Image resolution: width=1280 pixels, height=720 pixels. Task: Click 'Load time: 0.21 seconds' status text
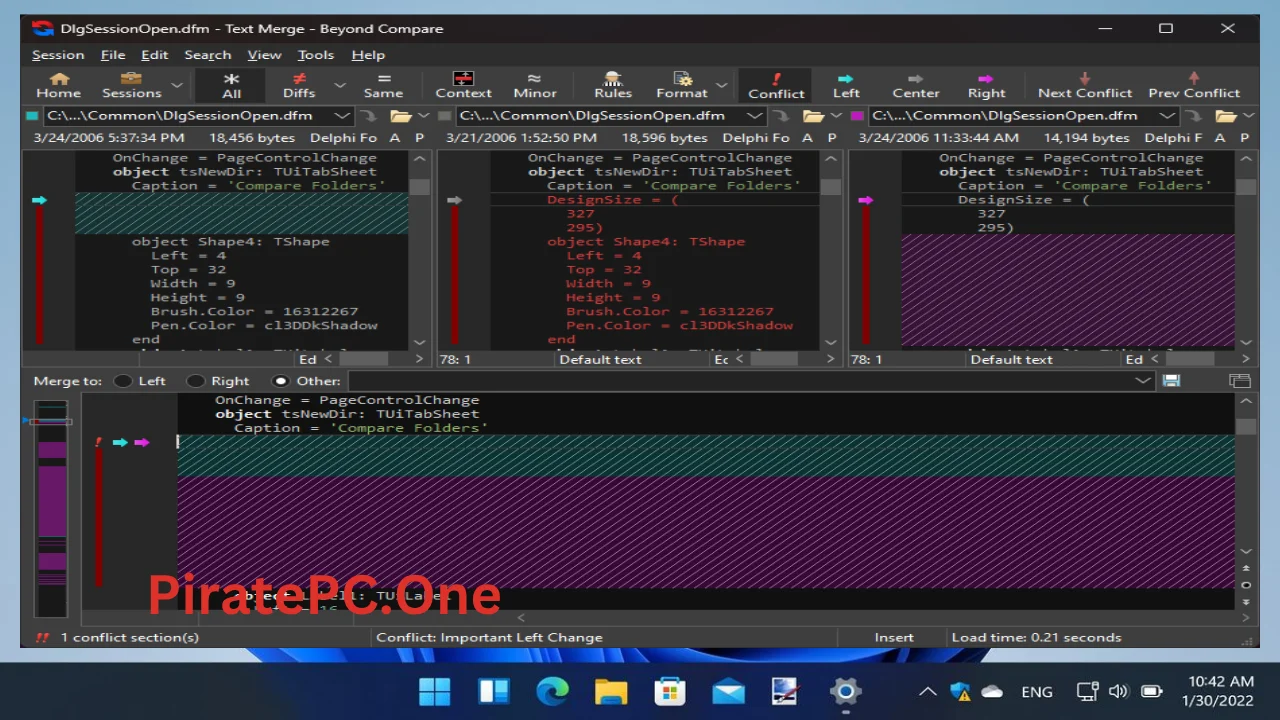tap(1036, 637)
